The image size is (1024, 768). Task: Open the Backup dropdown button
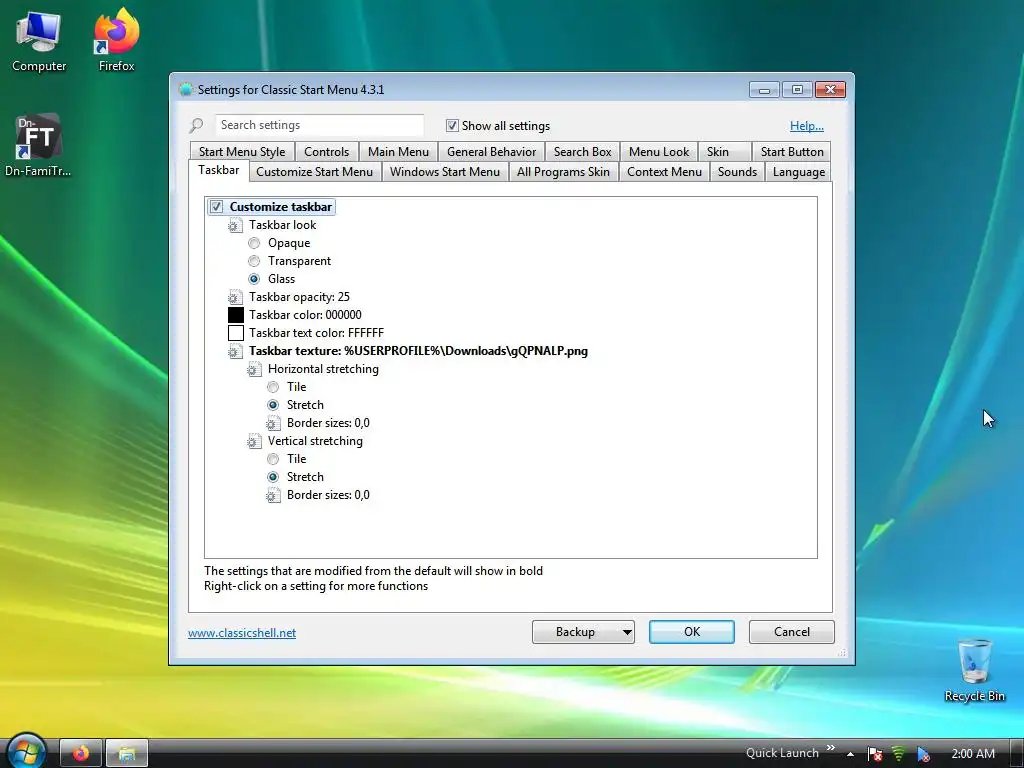coord(583,632)
